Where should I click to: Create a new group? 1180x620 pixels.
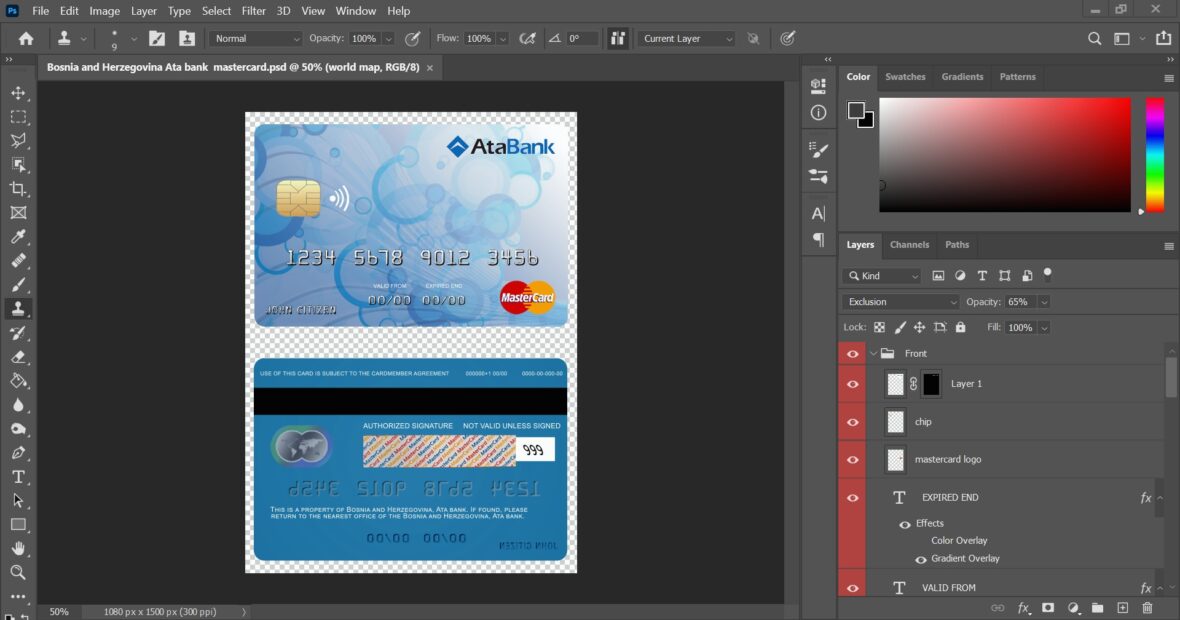tap(1097, 608)
